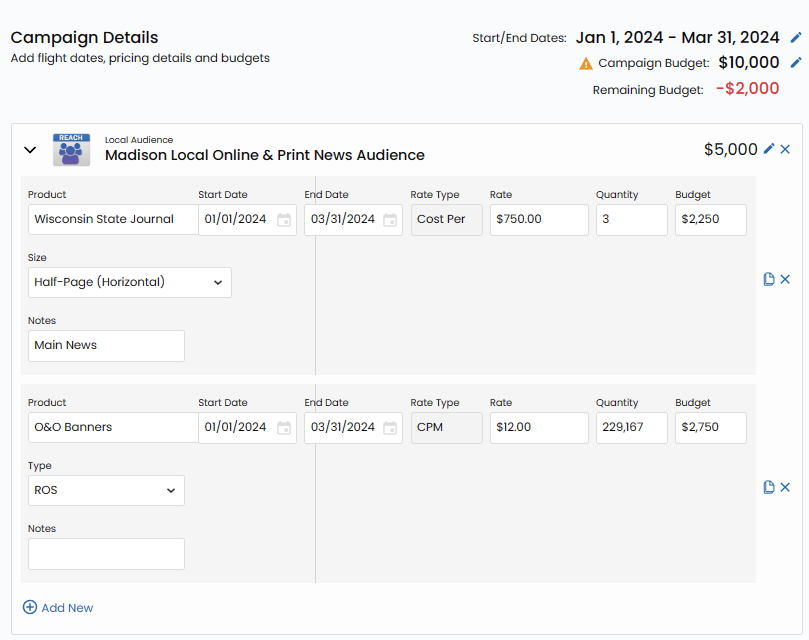Open calendar for O&O Banners start date
Viewport: 809px width, 640px height.
284,428
